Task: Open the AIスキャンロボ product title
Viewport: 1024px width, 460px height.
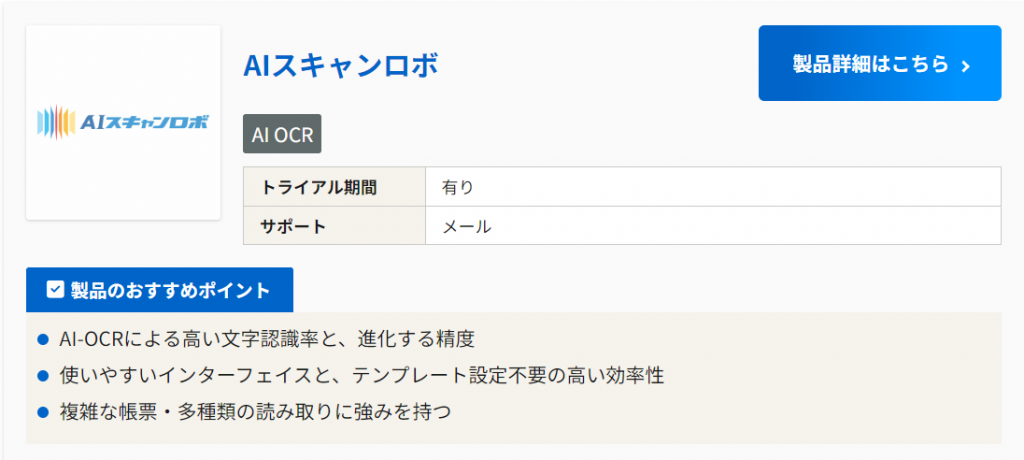Action: 341,66
